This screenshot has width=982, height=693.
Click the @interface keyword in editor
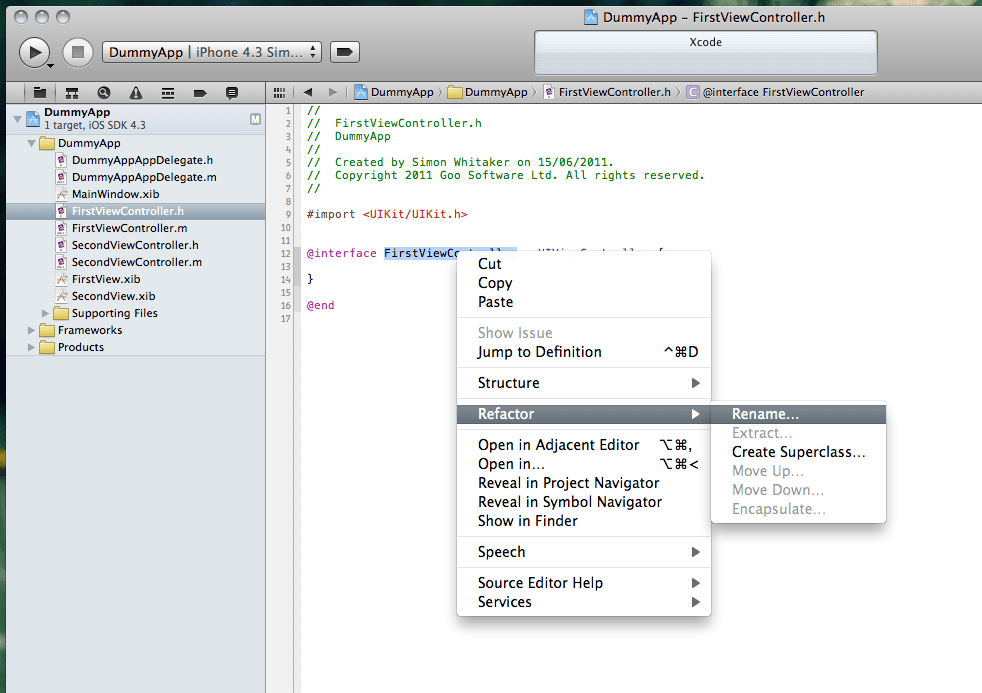(x=341, y=254)
